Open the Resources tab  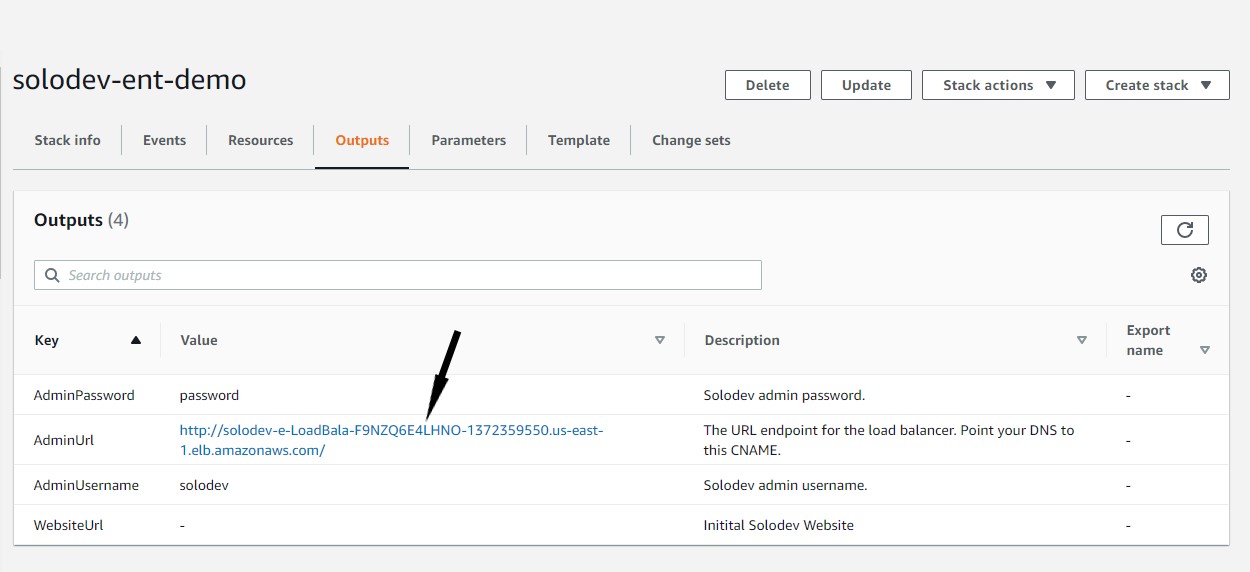tap(261, 140)
